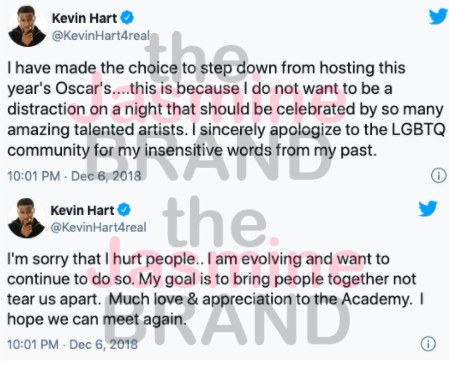The image size is (449, 373).
Task: Open @KevinHart4real handle in first tweet
Action: tap(101, 35)
